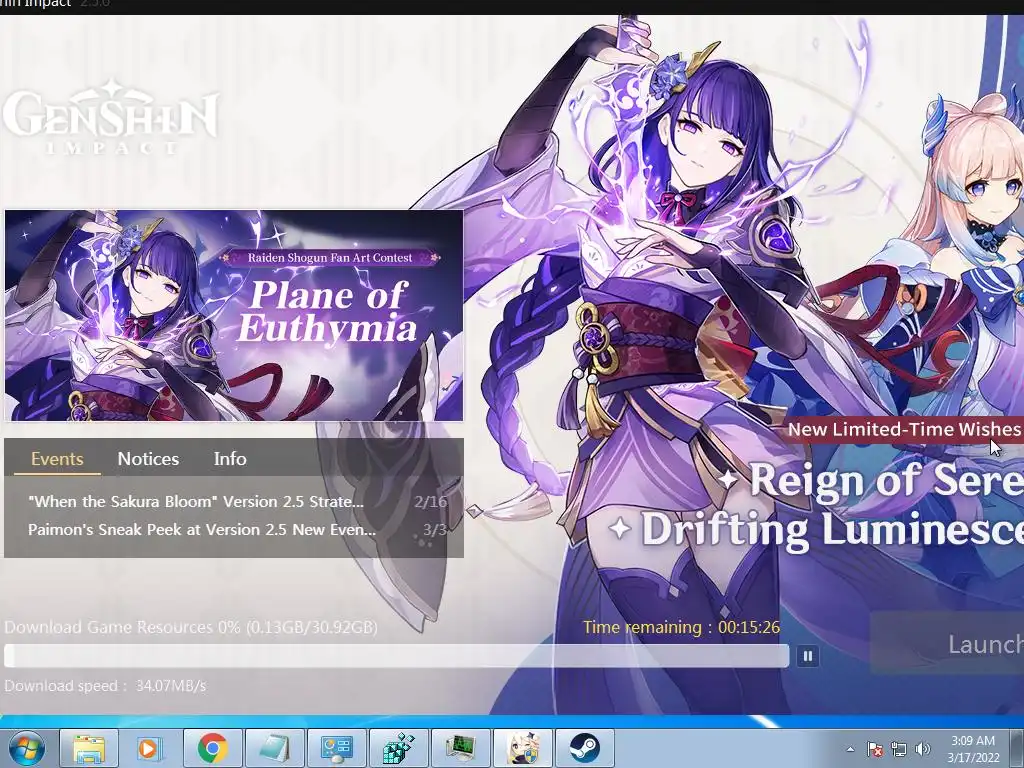This screenshot has height=768, width=1024.
Task: Click the Drifting Luminescence banner title
Action: [x=832, y=529]
